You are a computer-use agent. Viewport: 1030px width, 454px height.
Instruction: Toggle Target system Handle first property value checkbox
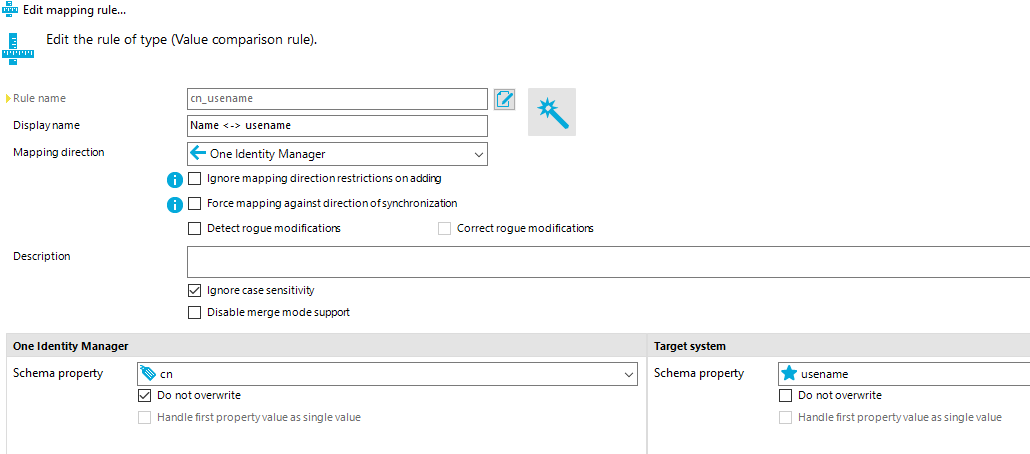point(785,417)
